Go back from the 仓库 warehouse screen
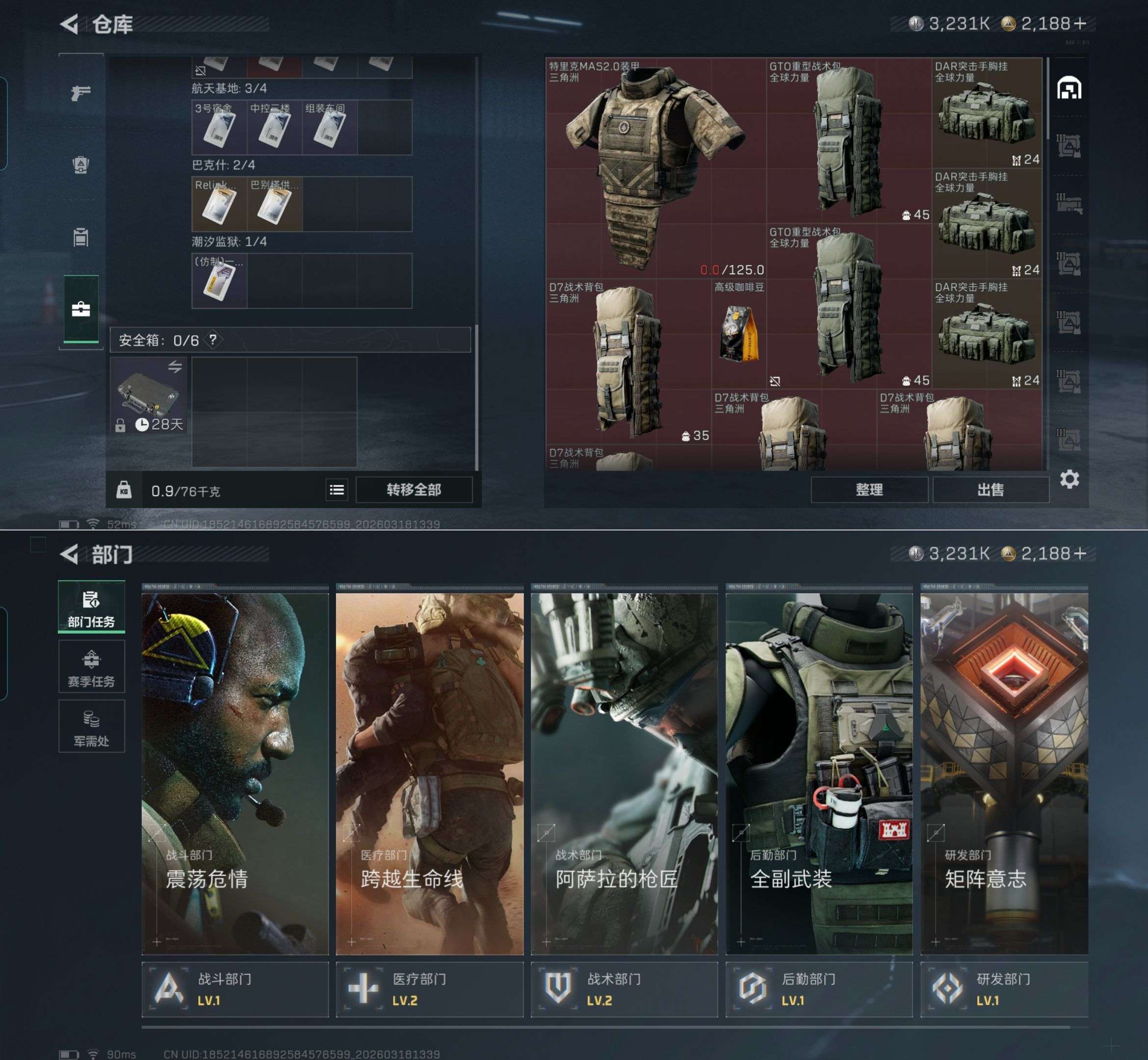This screenshot has width=1148, height=1060. coord(69,24)
